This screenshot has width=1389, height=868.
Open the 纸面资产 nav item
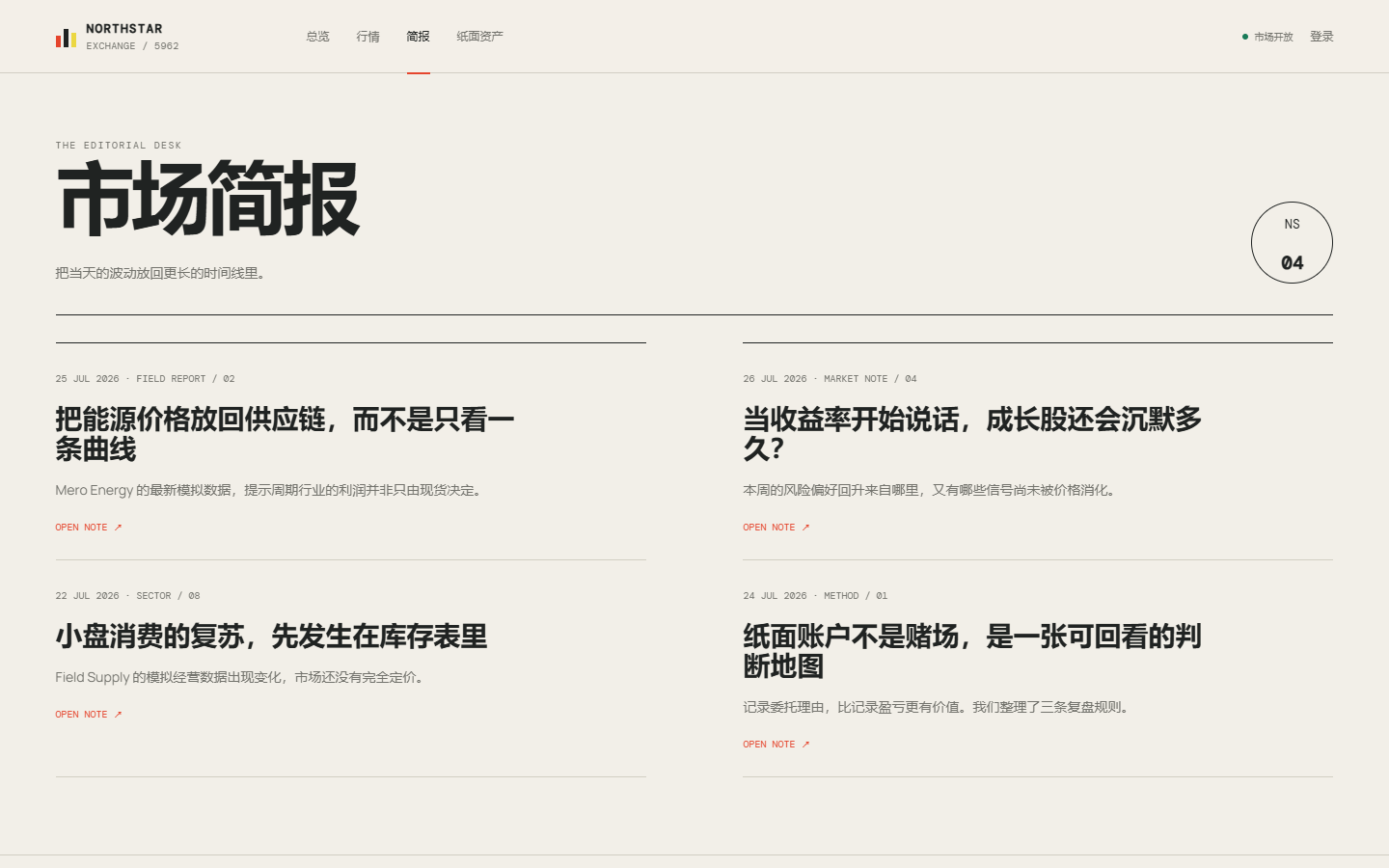tap(480, 37)
